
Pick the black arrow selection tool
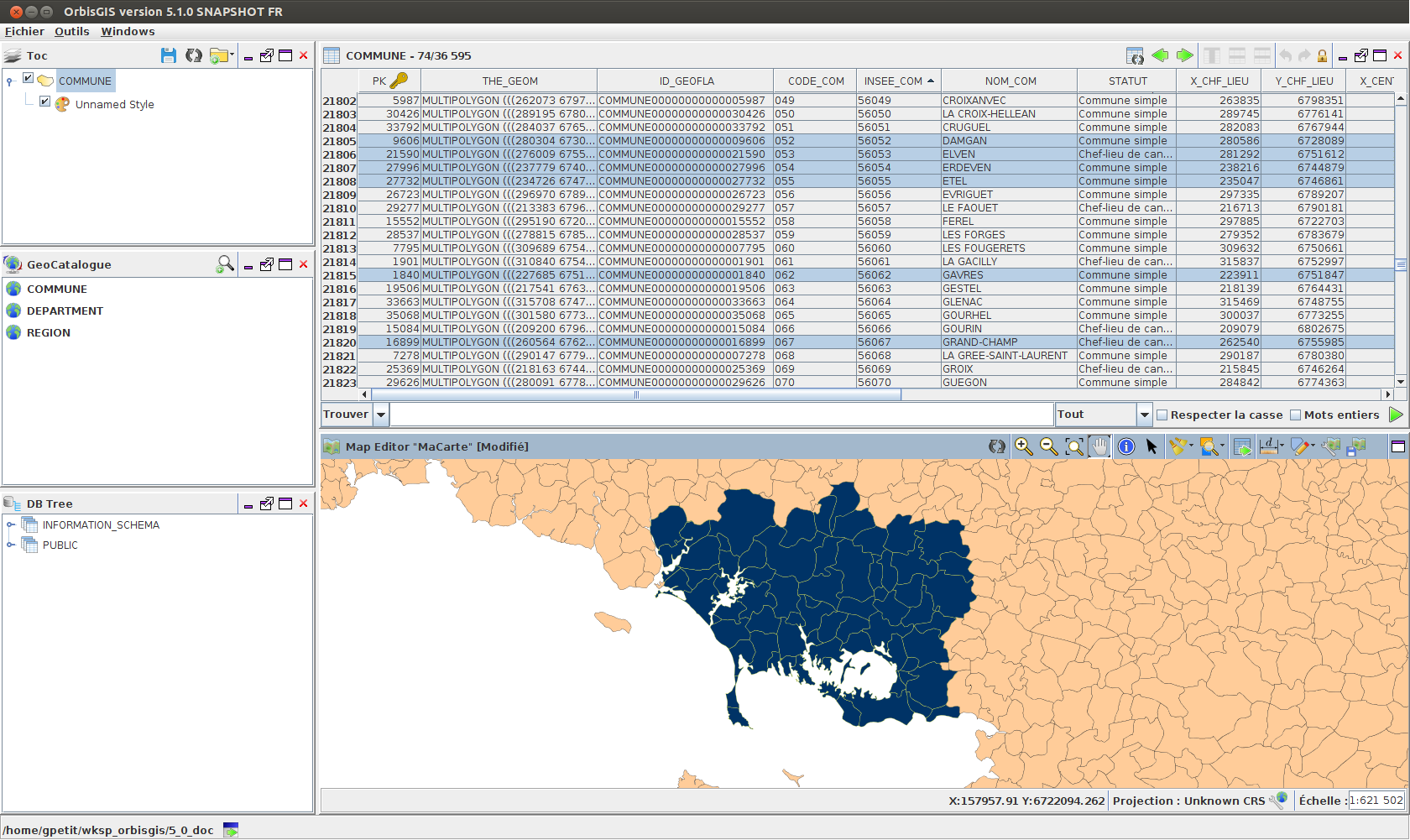click(1151, 446)
